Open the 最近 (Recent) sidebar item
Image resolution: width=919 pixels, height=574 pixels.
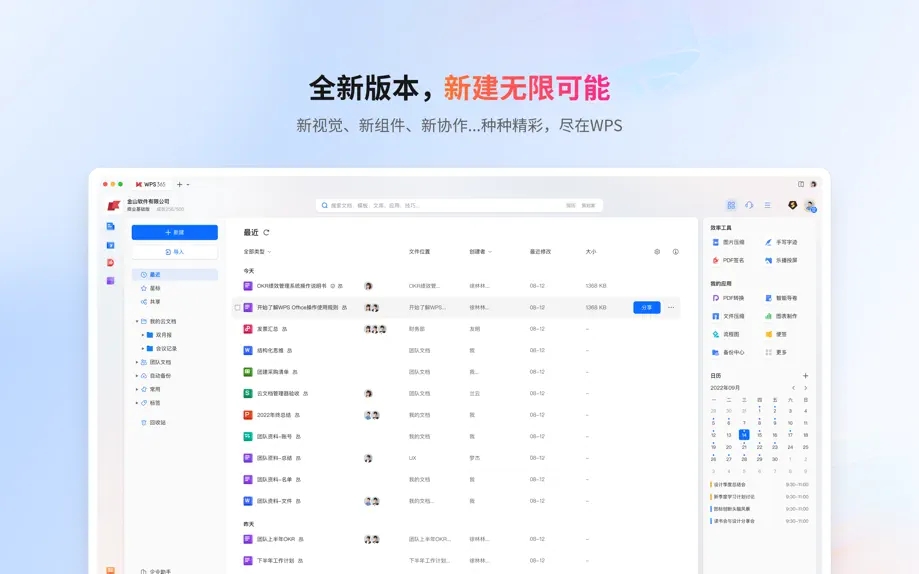[x=175, y=274]
